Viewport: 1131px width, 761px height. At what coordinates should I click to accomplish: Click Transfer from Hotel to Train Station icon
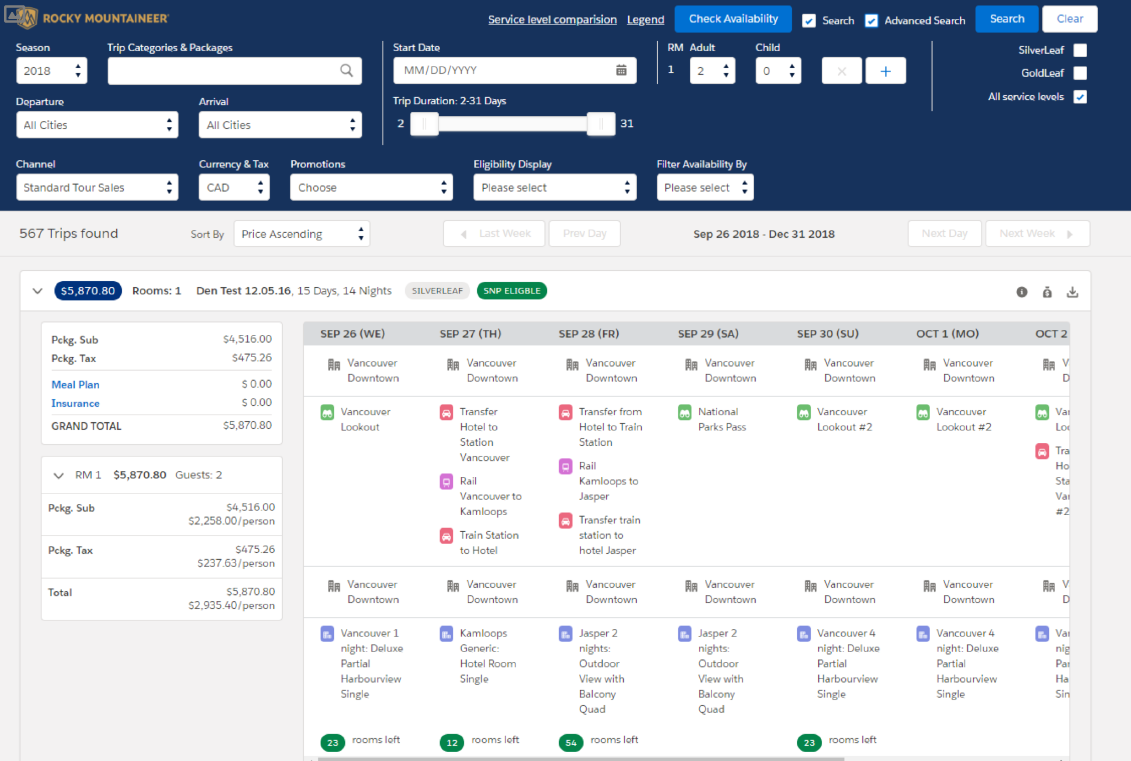coord(566,413)
